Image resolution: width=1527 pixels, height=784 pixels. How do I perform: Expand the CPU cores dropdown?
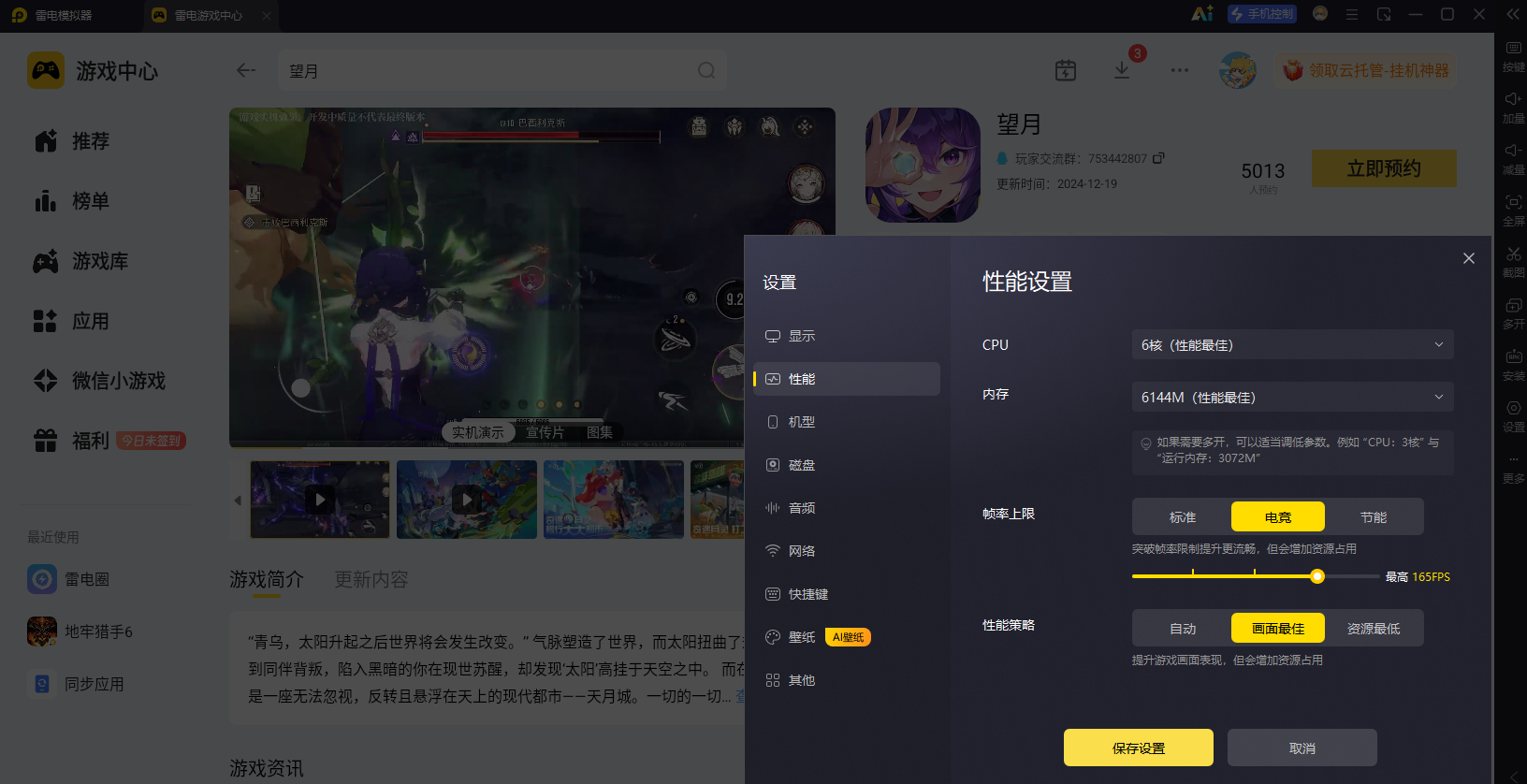click(x=1292, y=344)
